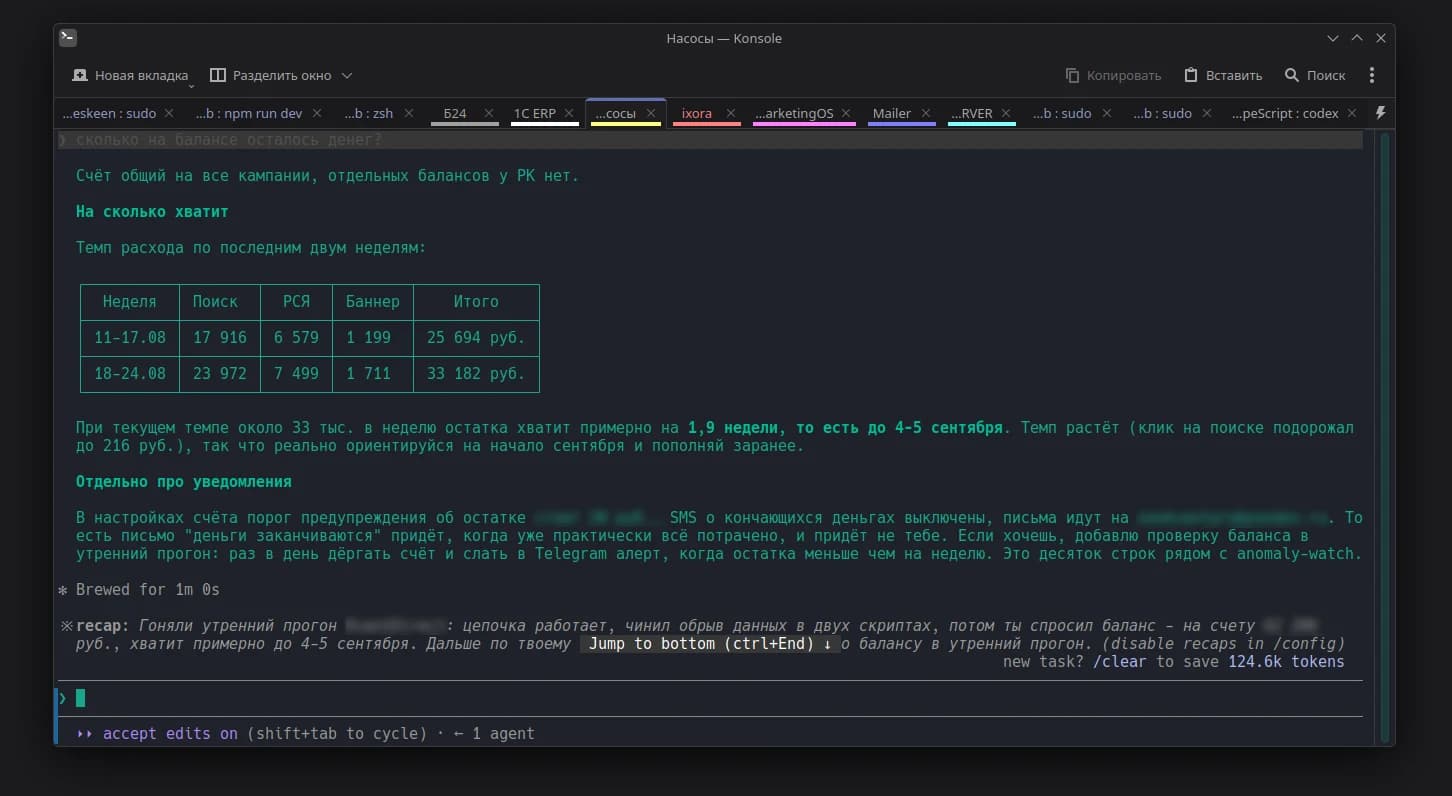This screenshot has width=1452, height=796.
Task: Click the "Brewed for 1m 0s" line
Action: click(139, 589)
